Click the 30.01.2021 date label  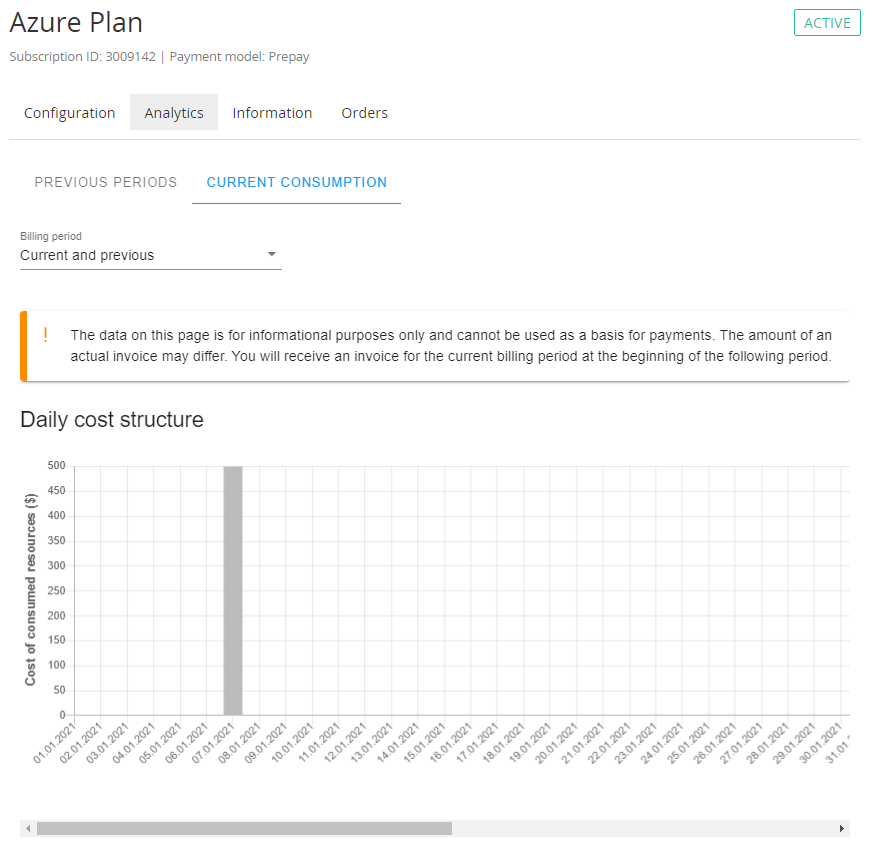[x=820, y=743]
